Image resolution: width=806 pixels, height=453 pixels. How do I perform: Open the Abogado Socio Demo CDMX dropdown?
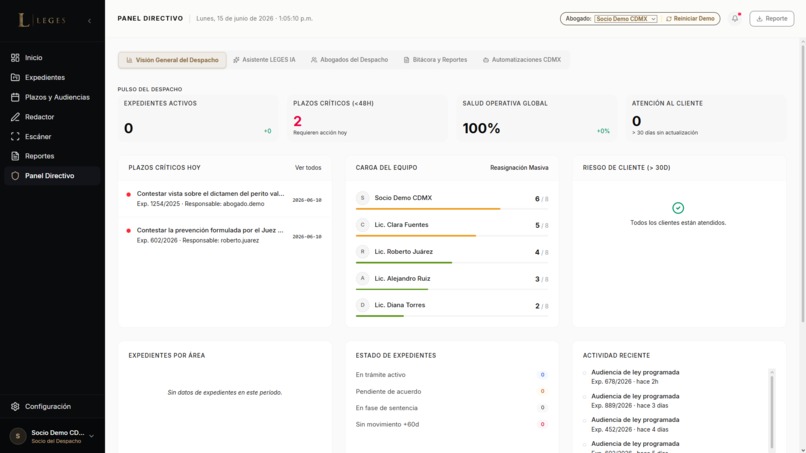(626, 19)
